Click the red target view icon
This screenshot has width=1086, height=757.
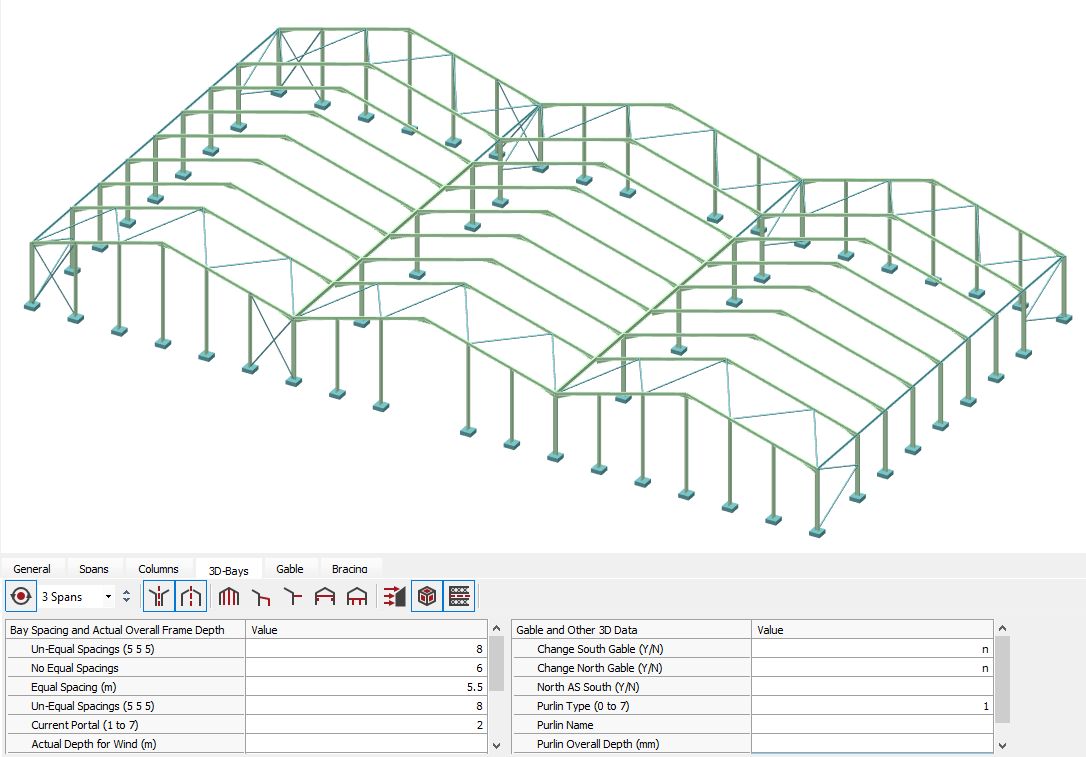(20, 597)
